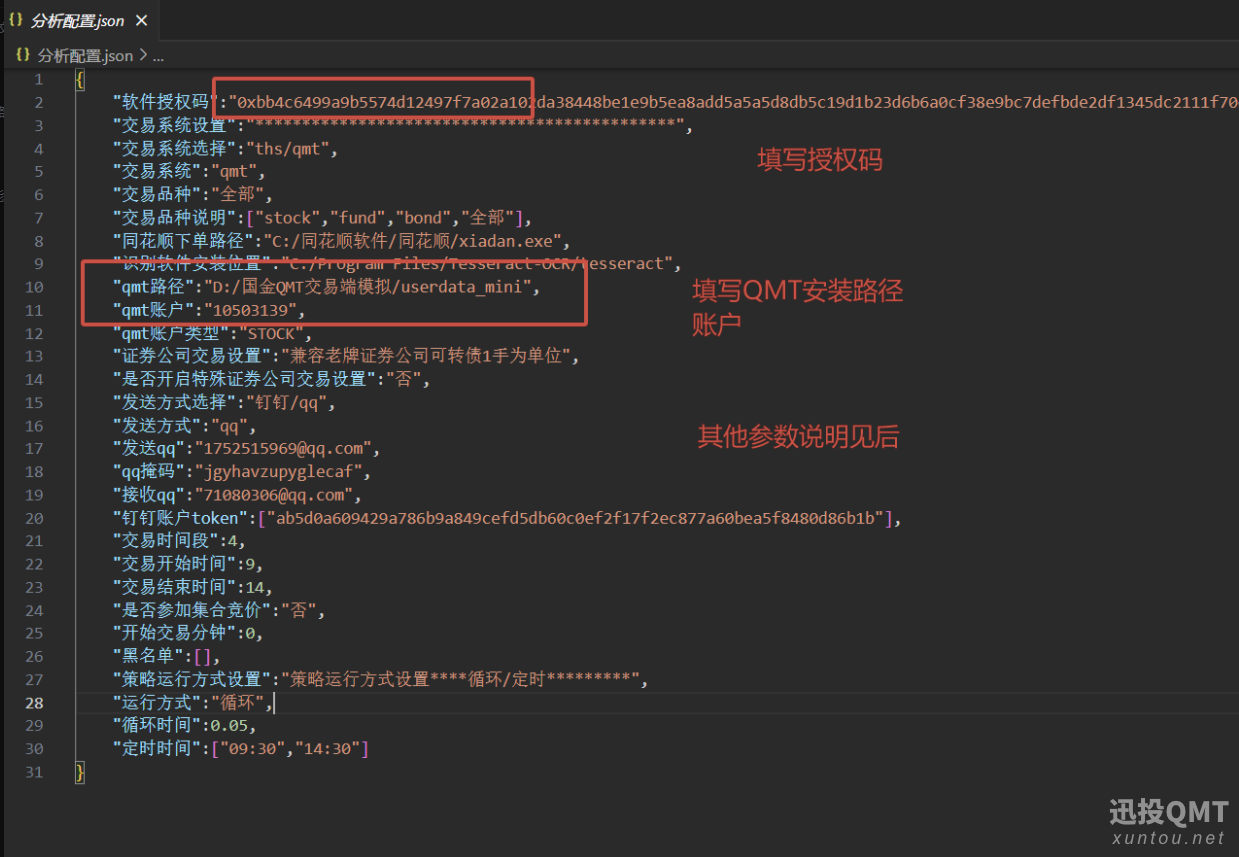This screenshot has width=1239, height=857.
Task: Click the JSON braces icon in the breadcrumb bar
Action: [x=23, y=56]
